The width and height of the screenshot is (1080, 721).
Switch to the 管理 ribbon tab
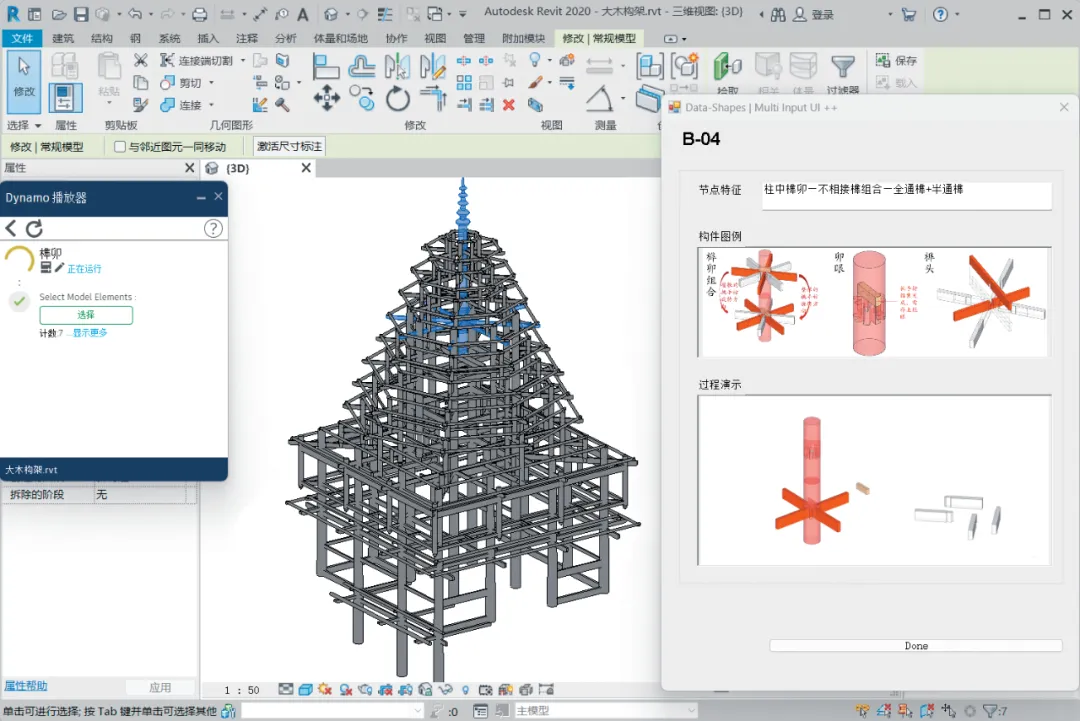(474, 39)
